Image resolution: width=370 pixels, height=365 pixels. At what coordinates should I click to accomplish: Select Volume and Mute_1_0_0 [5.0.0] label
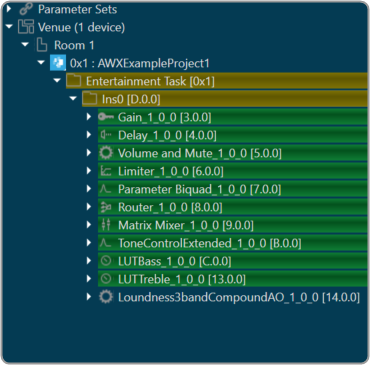coord(200,153)
